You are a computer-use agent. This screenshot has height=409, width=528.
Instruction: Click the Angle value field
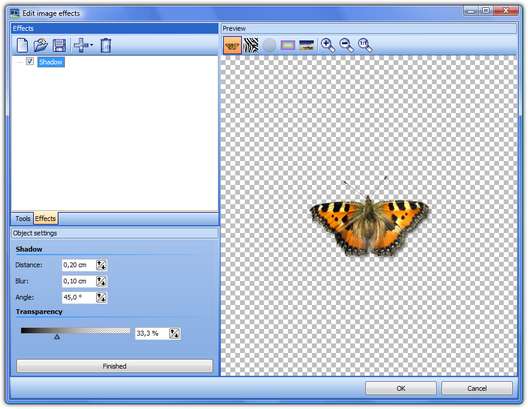click(x=79, y=297)
